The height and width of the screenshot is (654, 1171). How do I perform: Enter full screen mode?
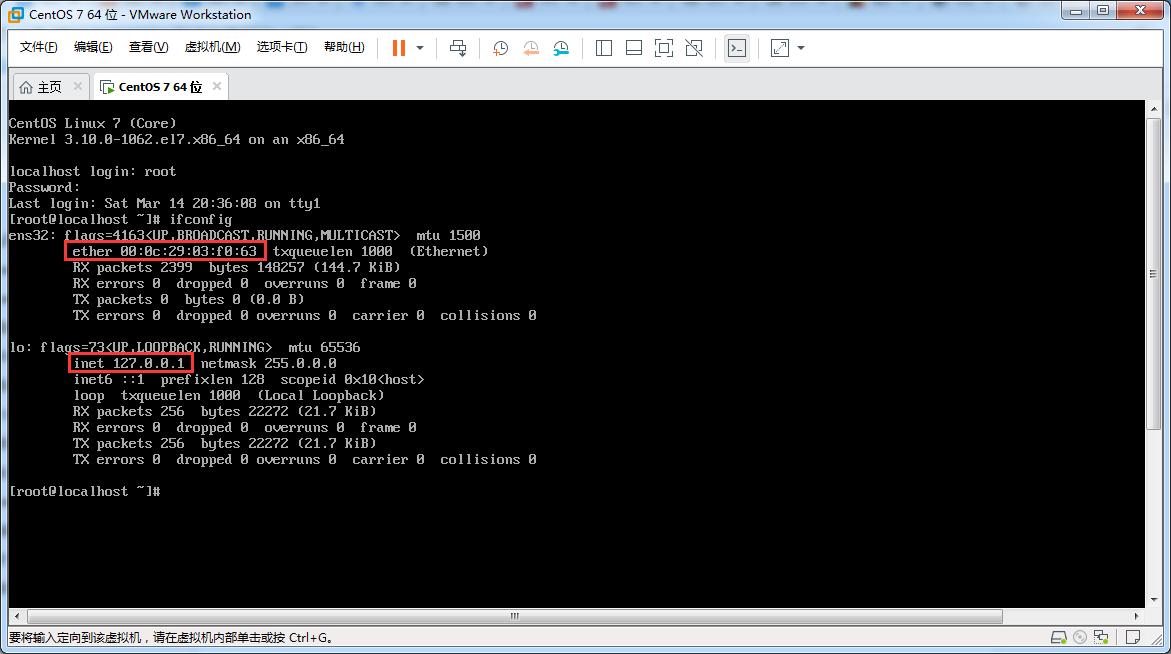[x=664, y=47]
